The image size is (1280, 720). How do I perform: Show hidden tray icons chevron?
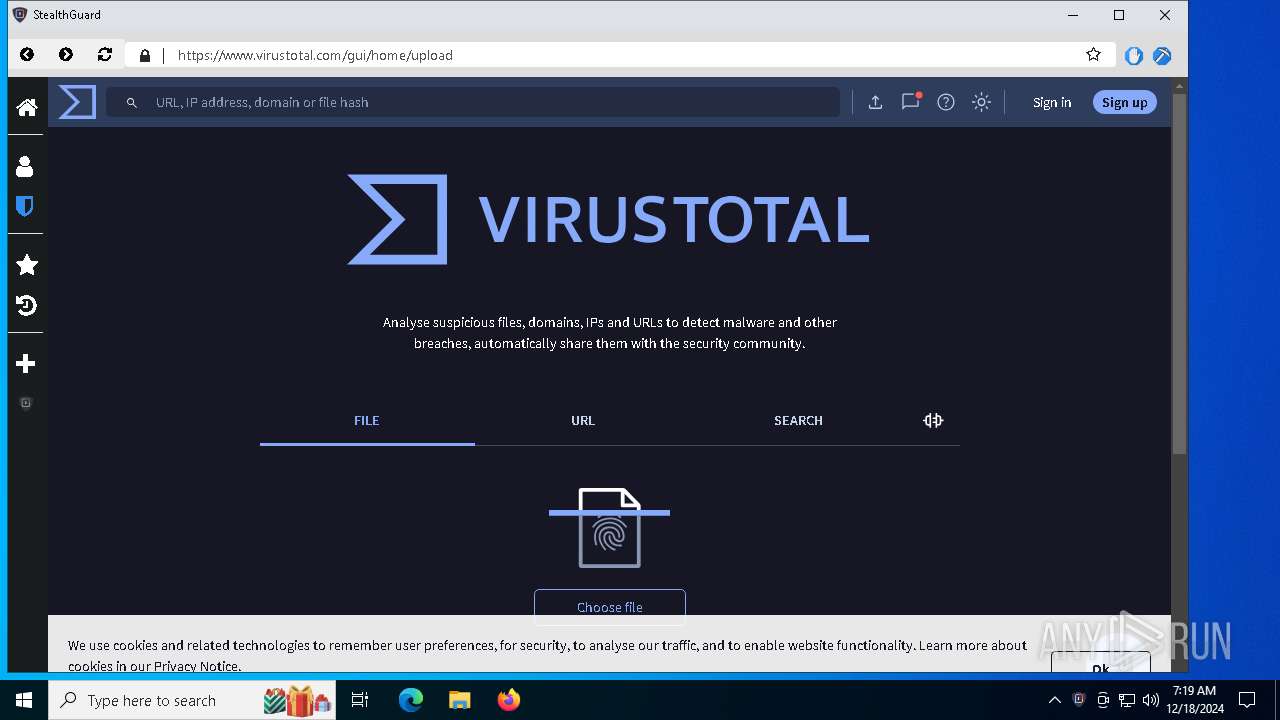point(1054,700)
